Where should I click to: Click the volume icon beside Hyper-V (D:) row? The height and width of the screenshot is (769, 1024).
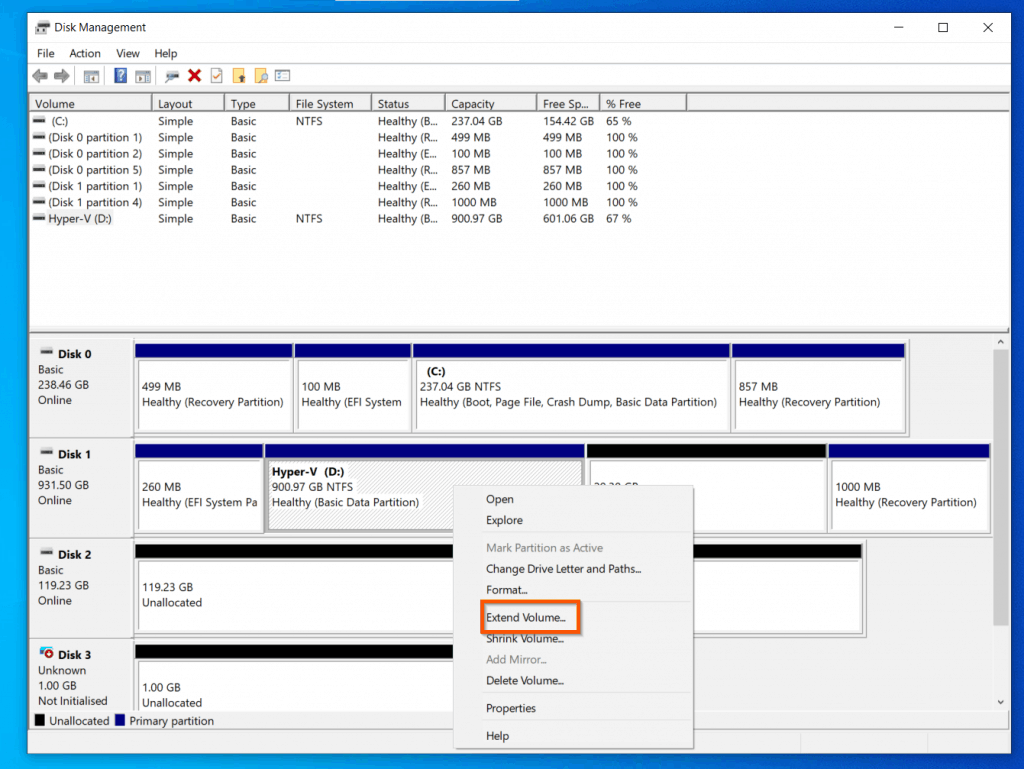tap(39, 218)
